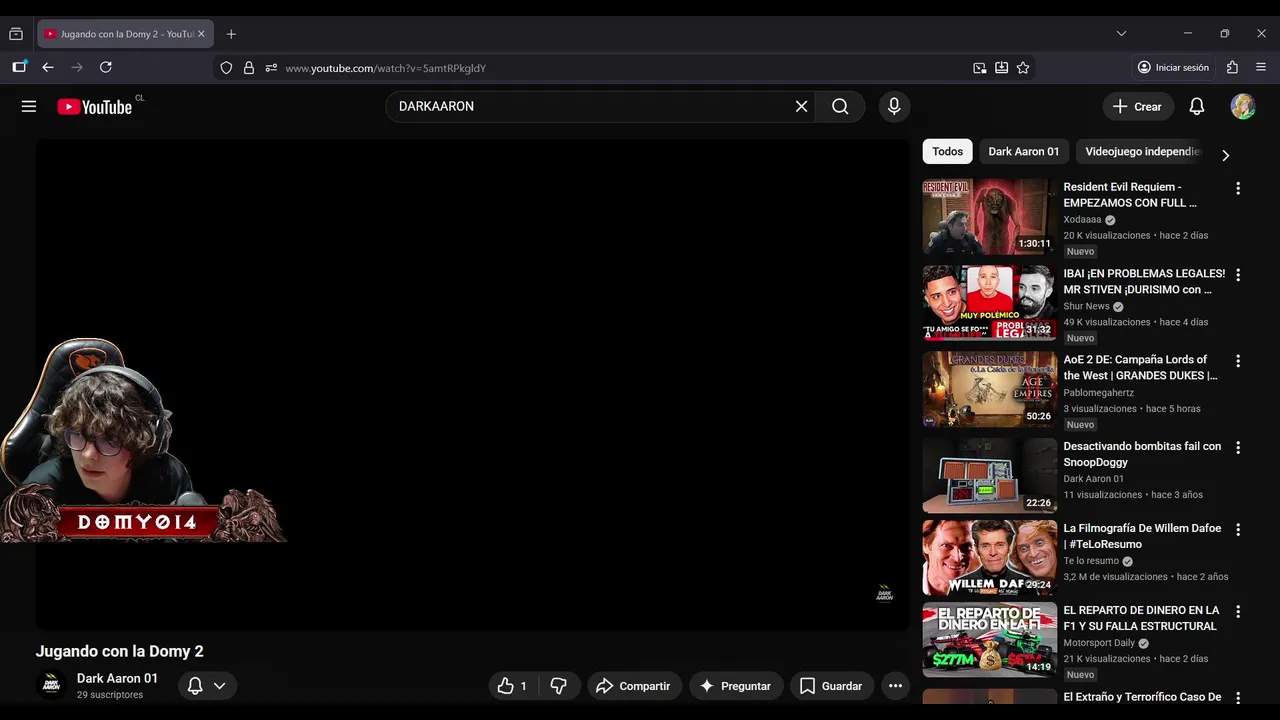Click the address bar URL
The height and width of the screenshot is (720, 1280).
tap(385, 68)
